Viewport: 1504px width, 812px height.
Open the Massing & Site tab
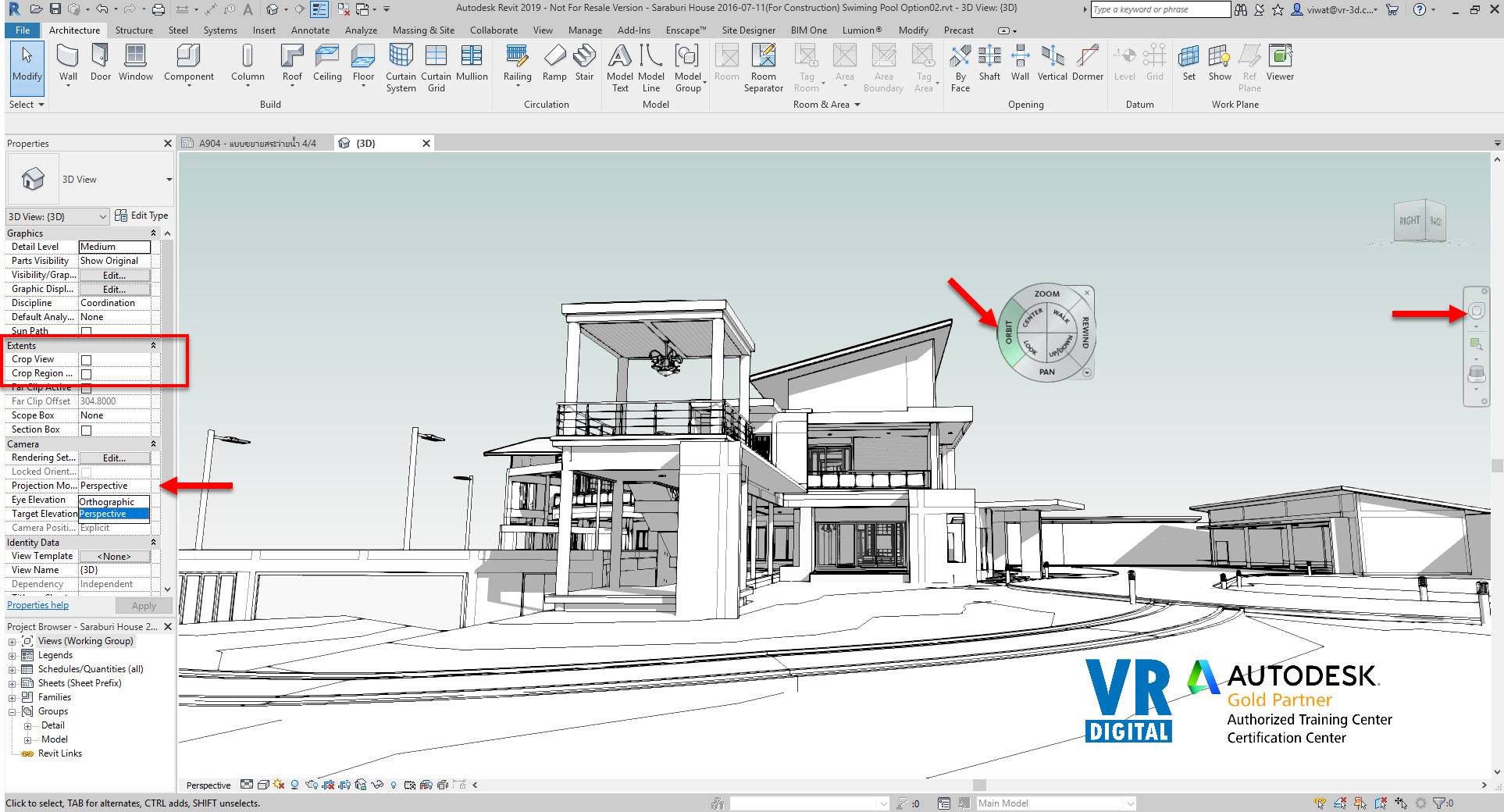tap(423, 30)
